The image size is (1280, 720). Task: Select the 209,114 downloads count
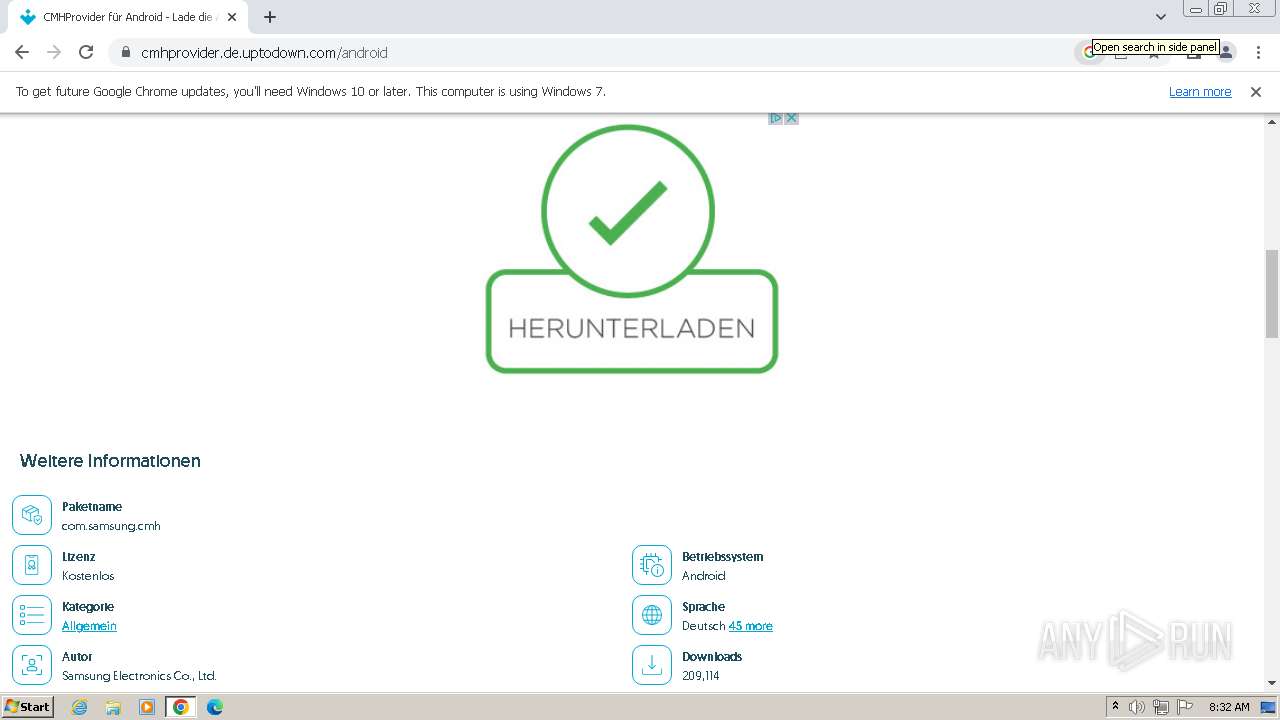[701, 676]
